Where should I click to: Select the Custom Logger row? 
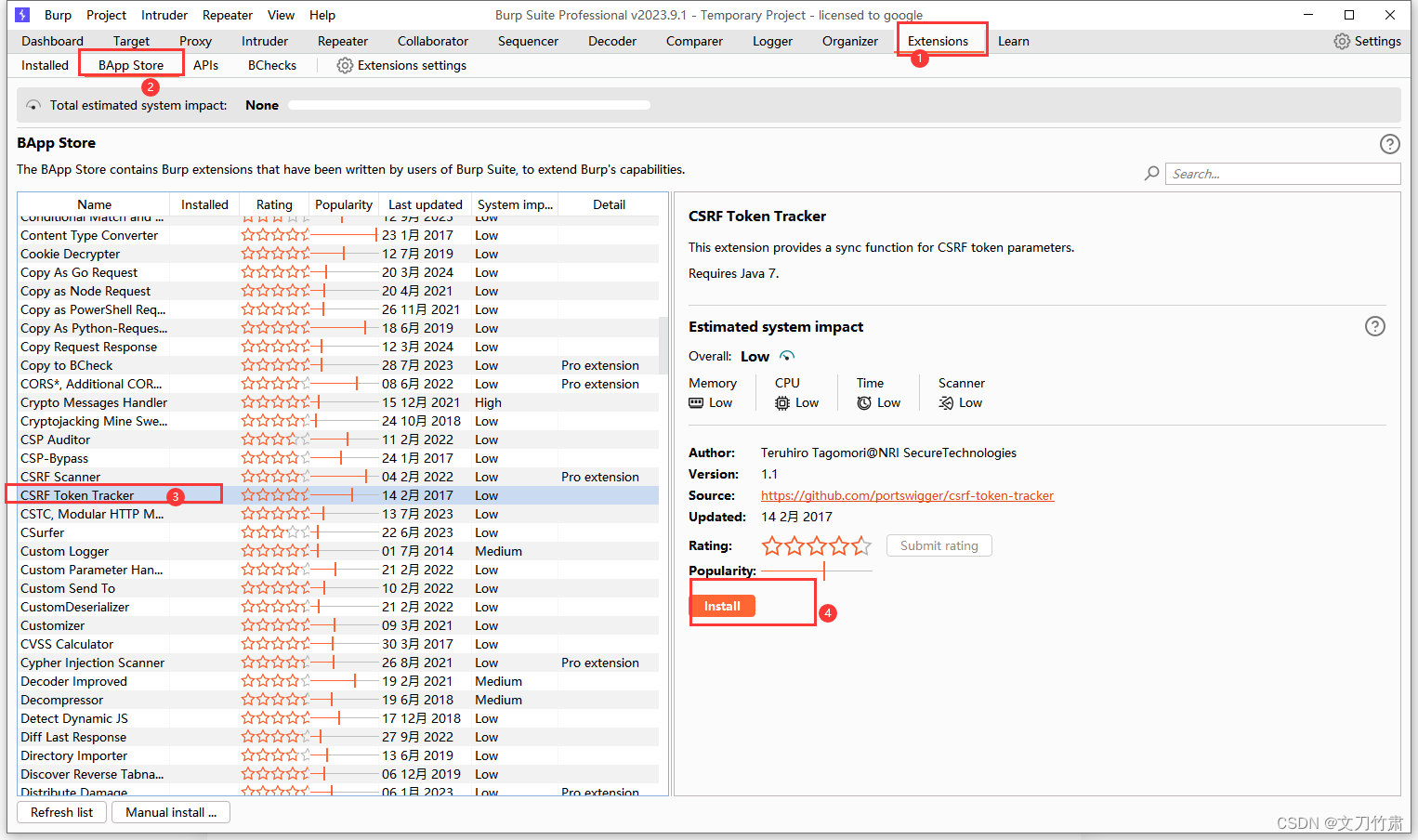(338, 551)
